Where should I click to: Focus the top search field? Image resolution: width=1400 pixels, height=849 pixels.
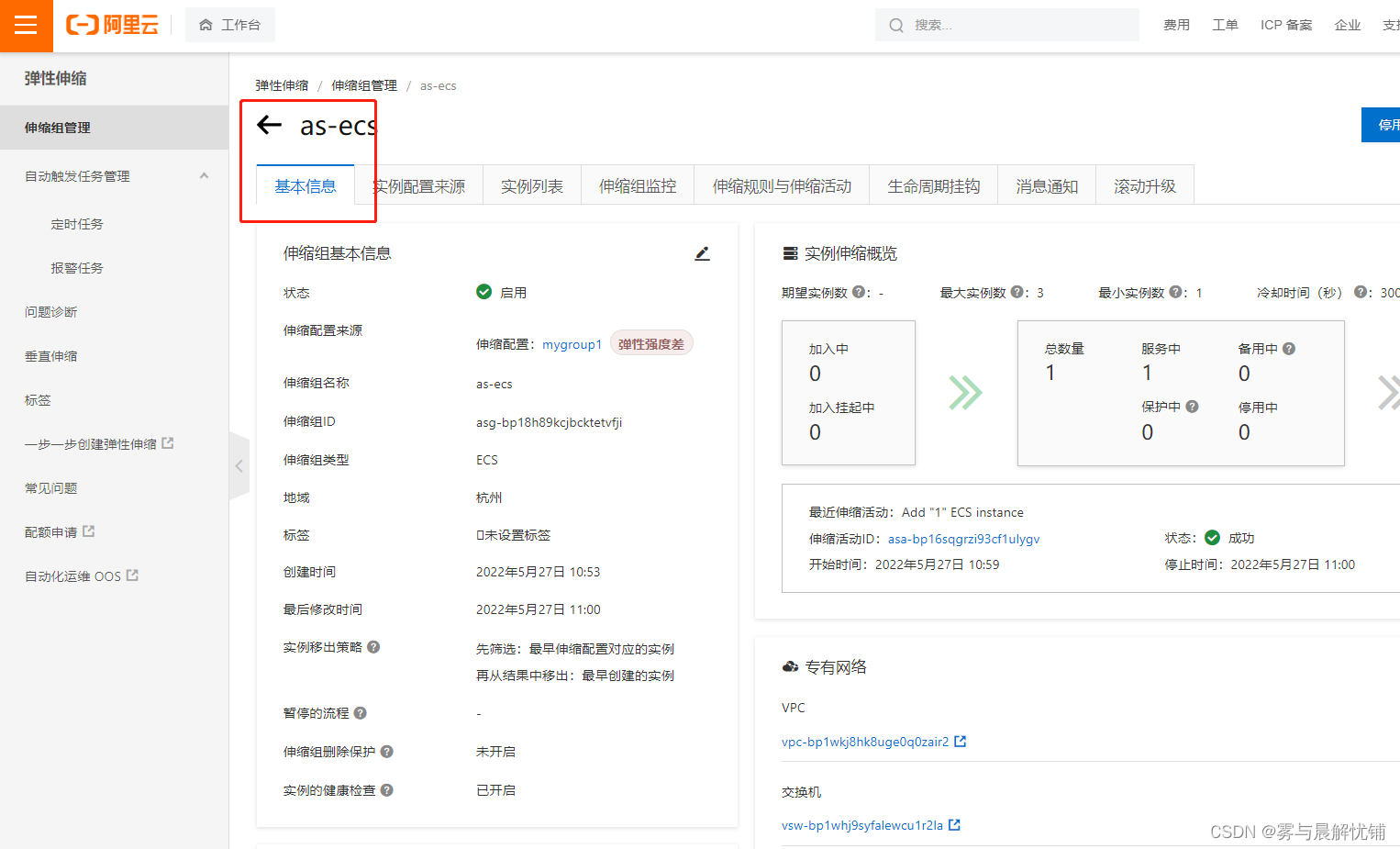pos(1007,25)
